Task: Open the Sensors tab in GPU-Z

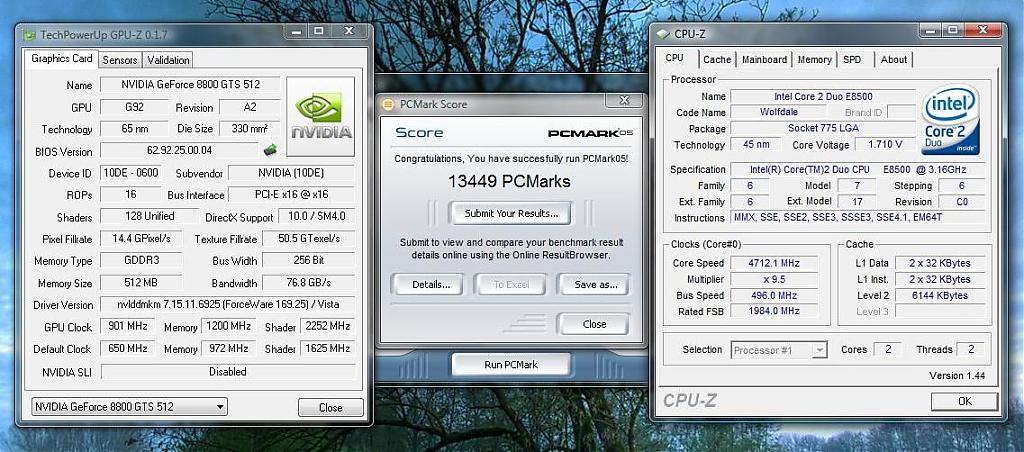Action: click(120, 59)
